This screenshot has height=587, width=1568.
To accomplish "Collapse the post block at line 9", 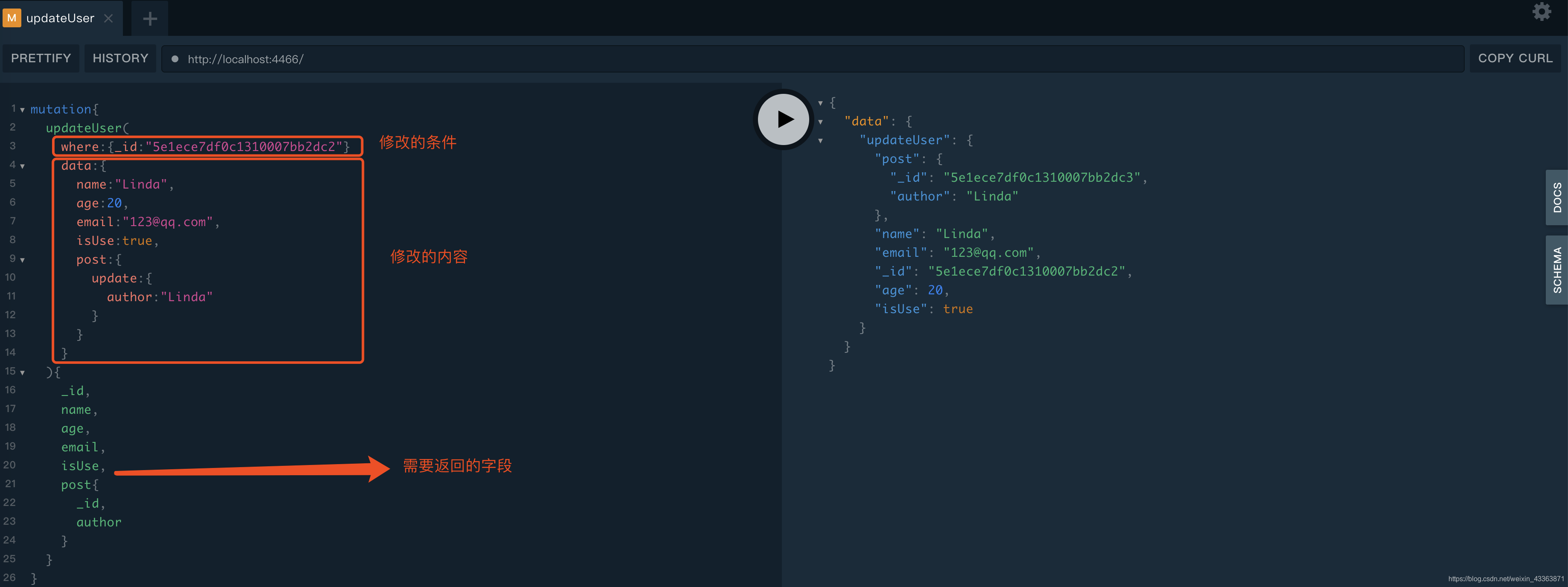I will 23,260.
